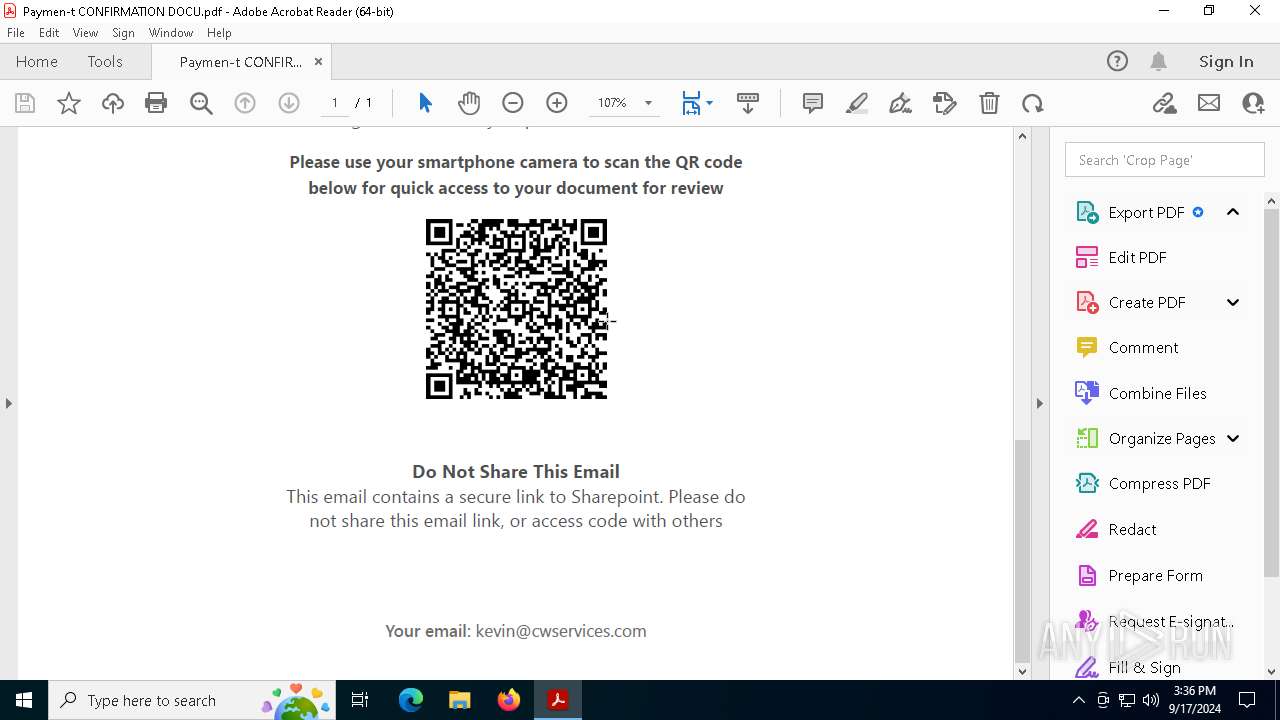Bookmark file with star icon
This screenshot has height=720, width=1280.
[69, 103]
